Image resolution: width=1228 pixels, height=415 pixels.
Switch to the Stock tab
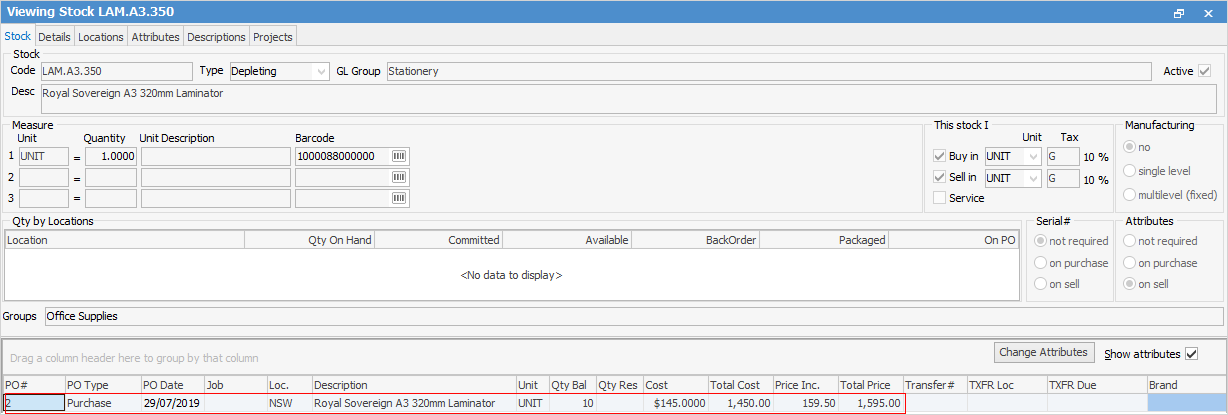pyautogui.click(x=18, y=36)
